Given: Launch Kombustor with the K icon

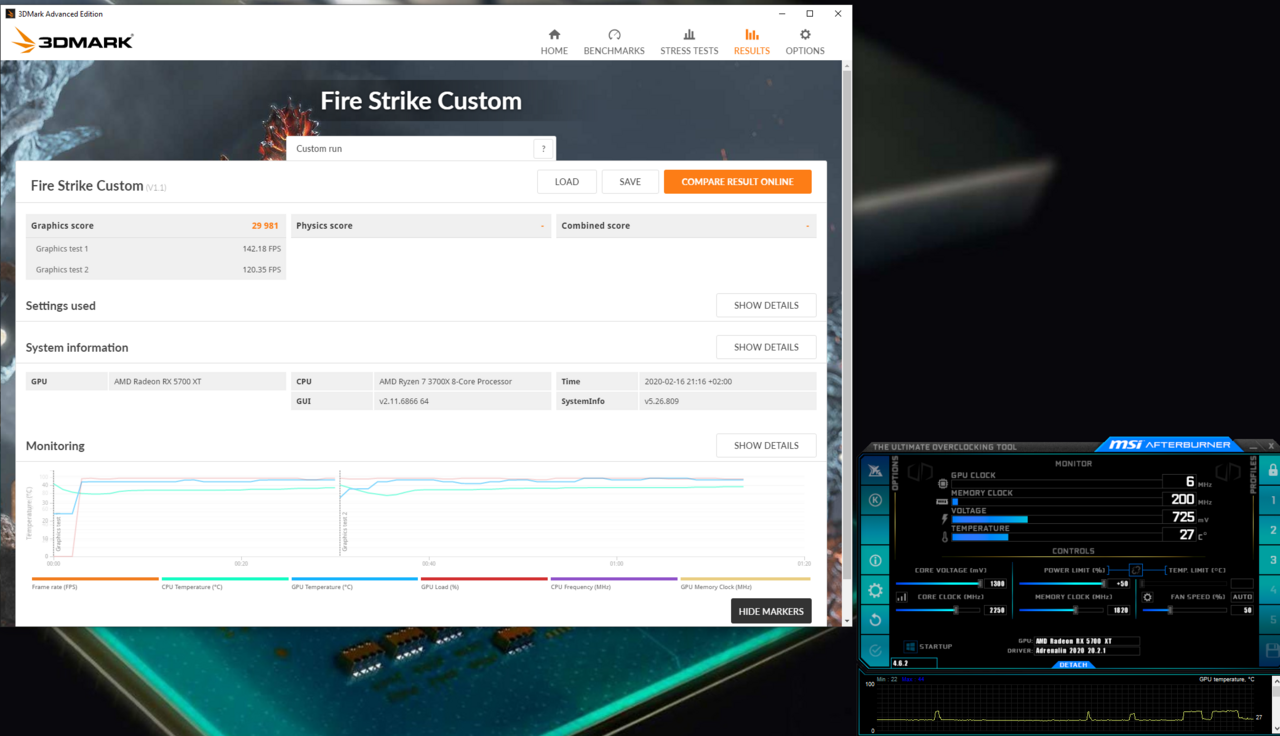Looking at the screenshot, I should click(x=875, y=500).
